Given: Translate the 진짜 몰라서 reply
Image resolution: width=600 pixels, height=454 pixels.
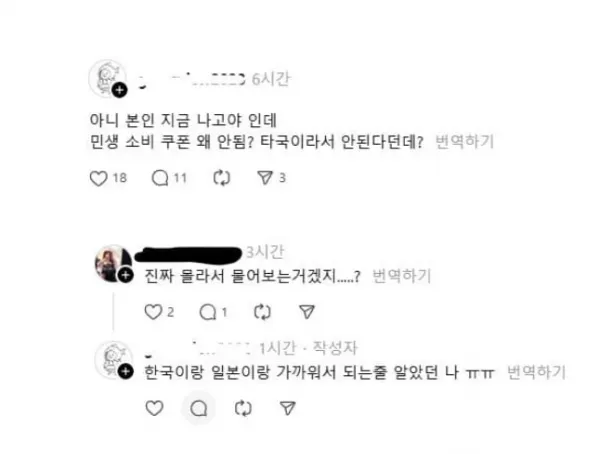Looking at the screenshot, I should (x=401, y=276).
